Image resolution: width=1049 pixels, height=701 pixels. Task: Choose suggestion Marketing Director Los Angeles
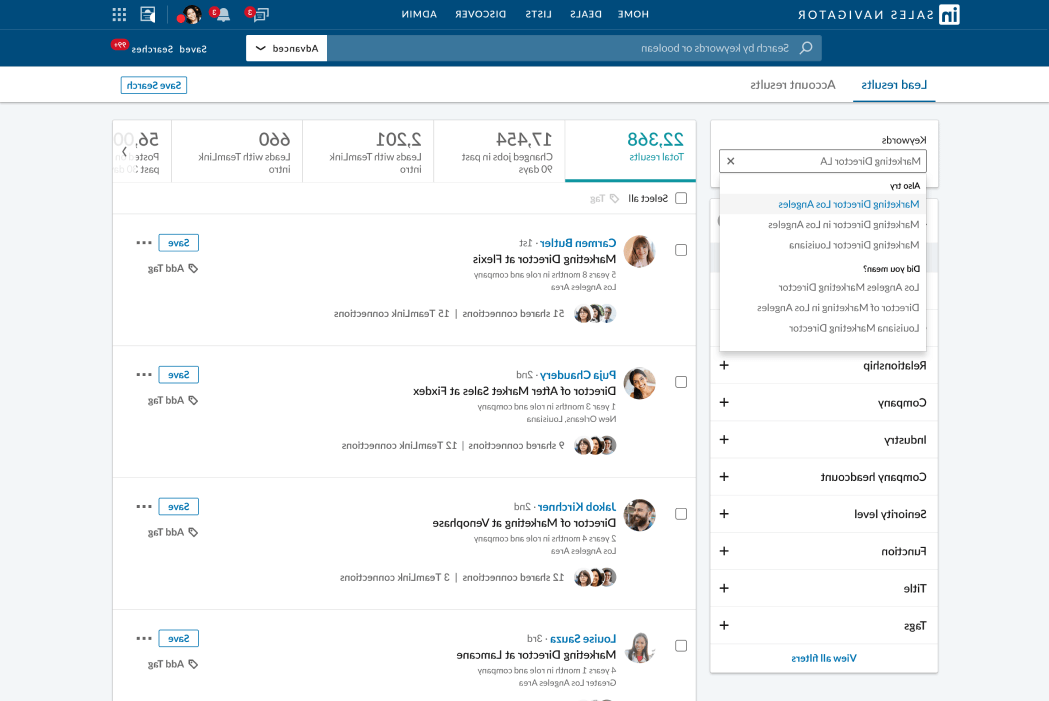(x=823, y=204)
